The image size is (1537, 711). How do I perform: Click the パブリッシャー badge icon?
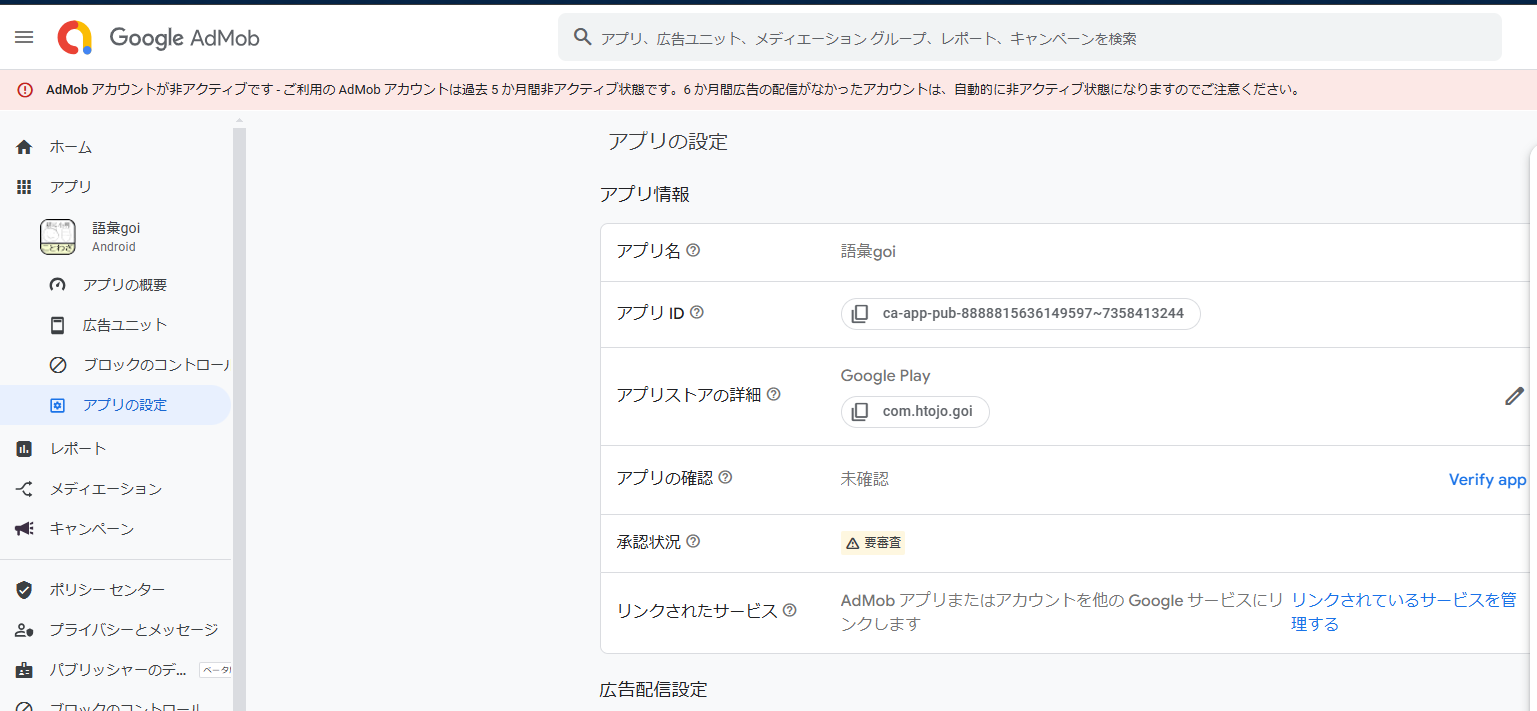[x=25, y=670]
